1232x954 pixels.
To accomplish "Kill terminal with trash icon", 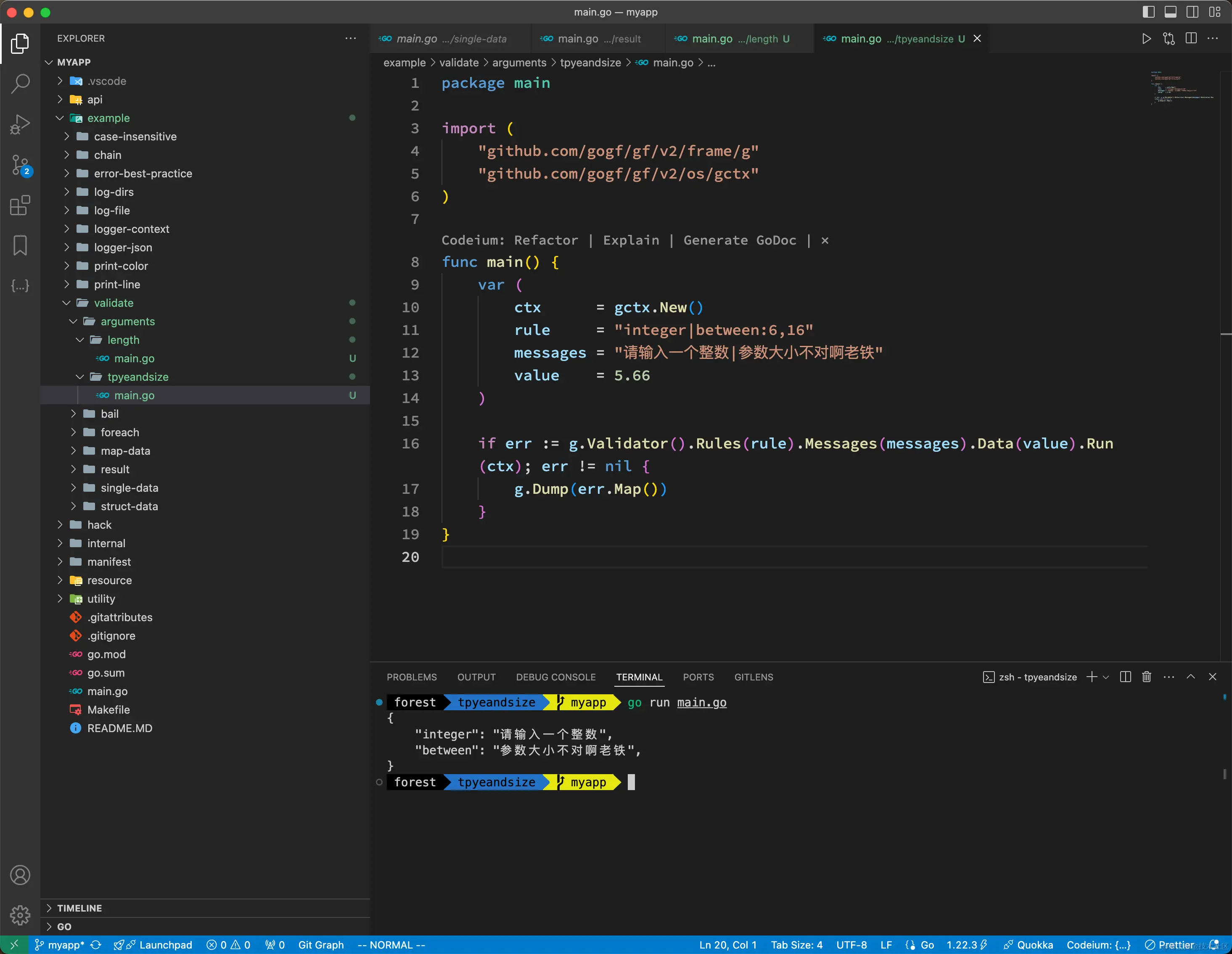I will click(1146, 677).
